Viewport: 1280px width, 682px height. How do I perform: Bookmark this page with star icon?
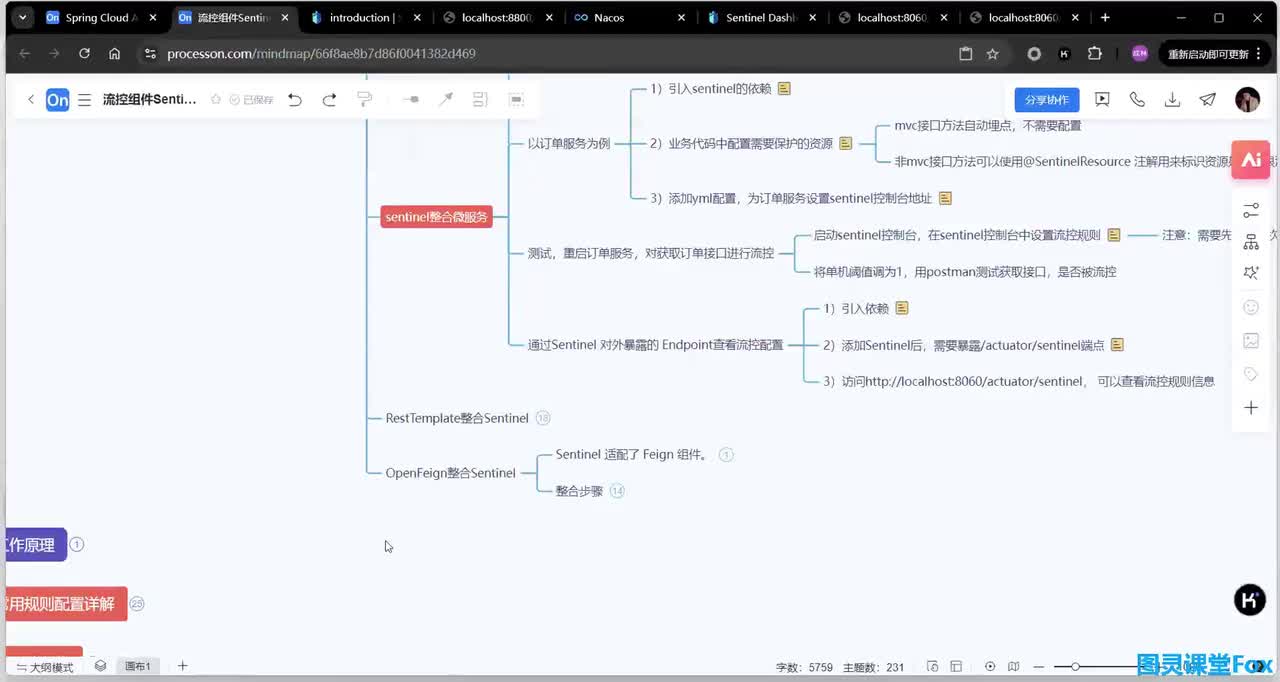[x=993, y=54]
